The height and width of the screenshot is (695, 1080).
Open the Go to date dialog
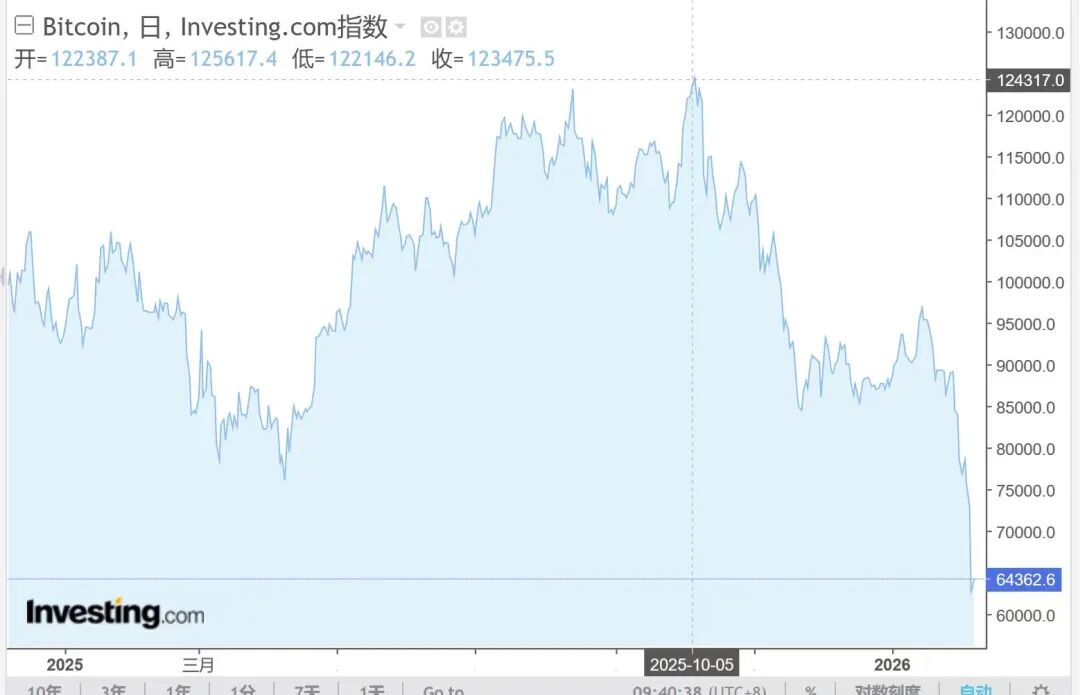point(443,690)
